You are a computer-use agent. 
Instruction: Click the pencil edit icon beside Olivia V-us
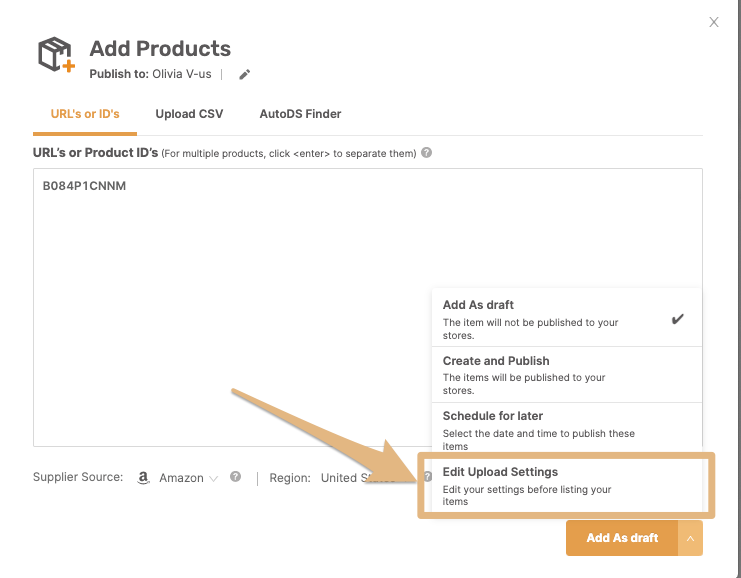pyautogui.click(x=244, y=75)
